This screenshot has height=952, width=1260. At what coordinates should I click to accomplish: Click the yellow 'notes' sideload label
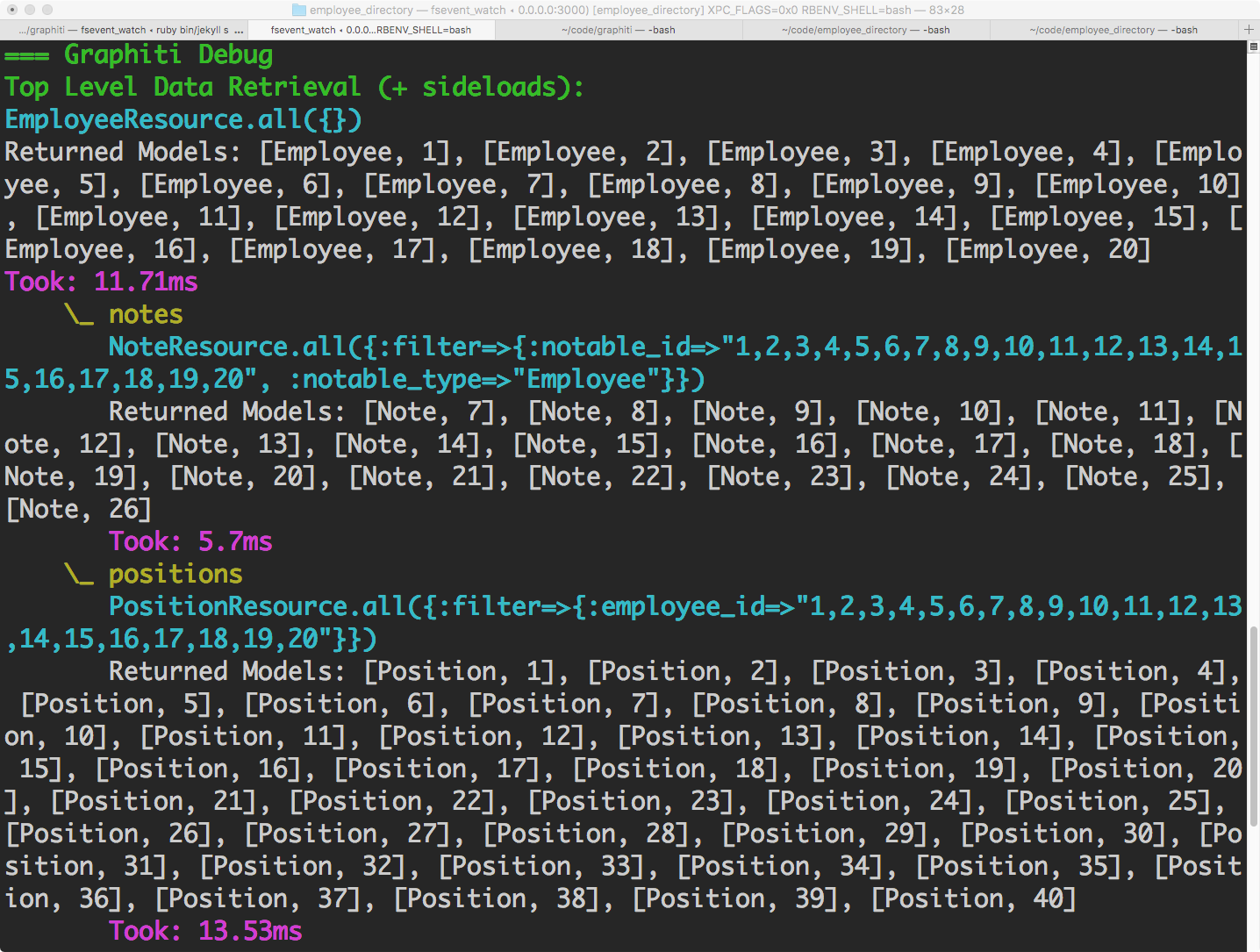[146, 314]
